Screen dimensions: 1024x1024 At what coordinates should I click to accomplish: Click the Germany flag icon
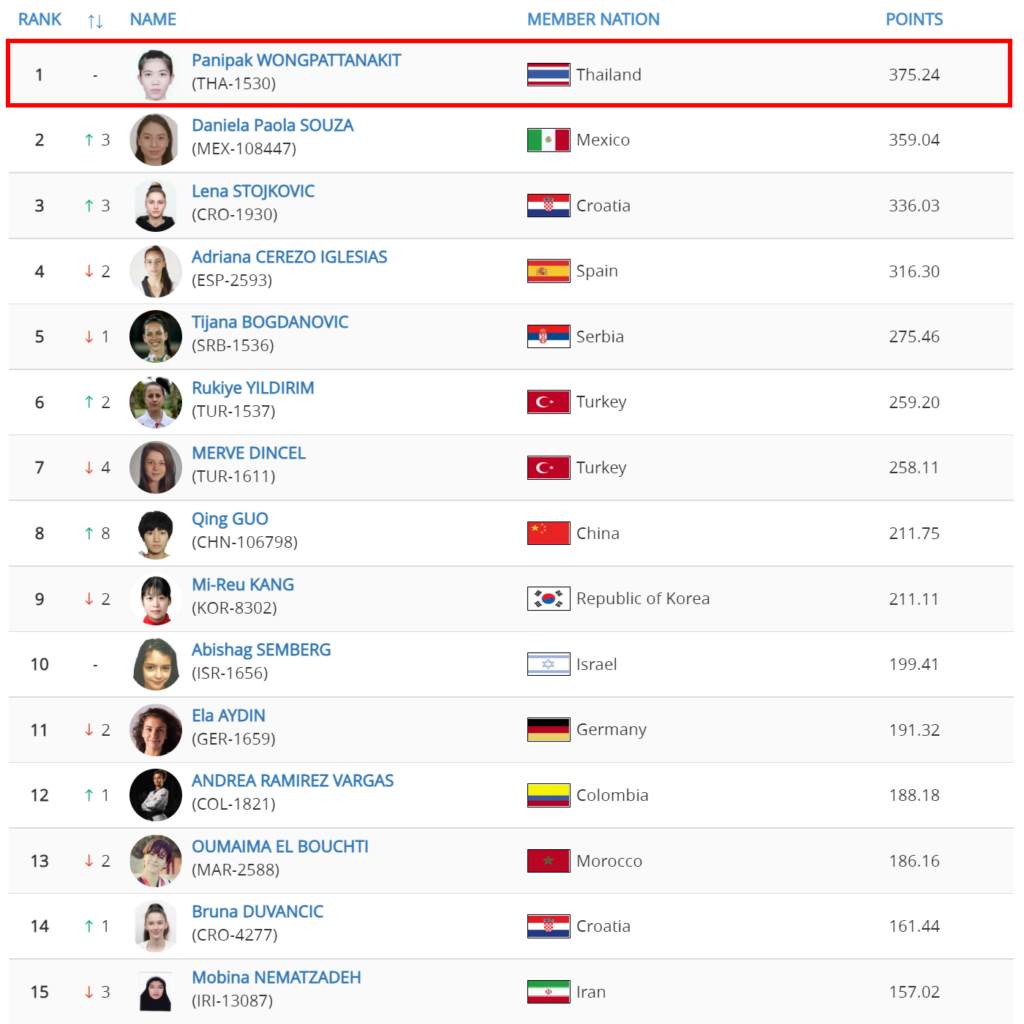(x=549, y=729)
